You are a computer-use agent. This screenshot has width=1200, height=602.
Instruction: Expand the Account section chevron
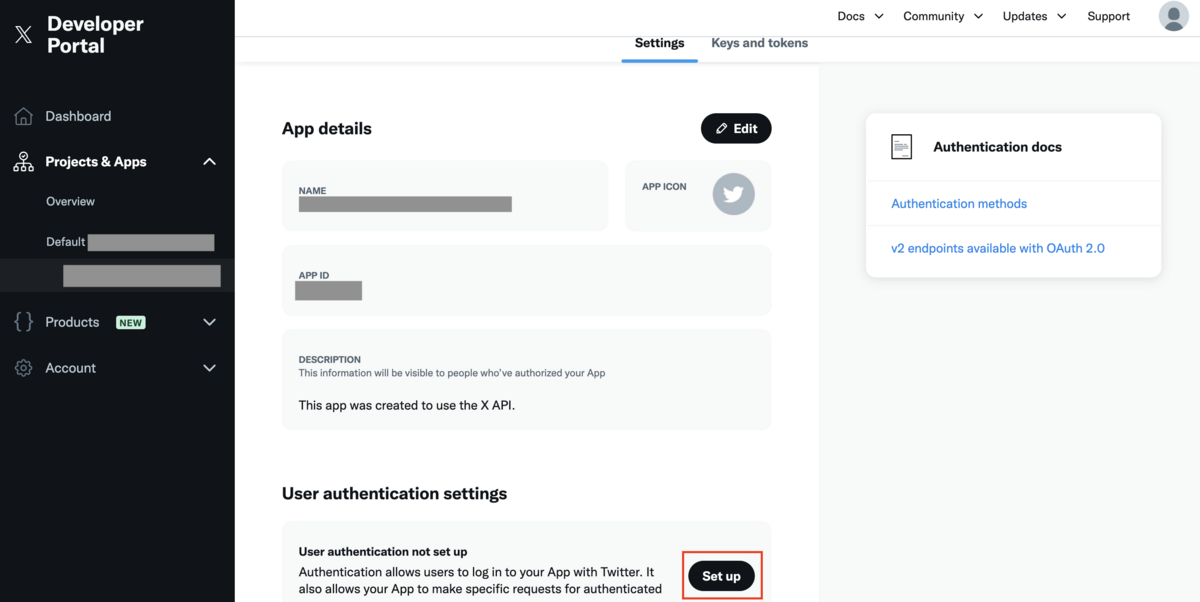209,368
